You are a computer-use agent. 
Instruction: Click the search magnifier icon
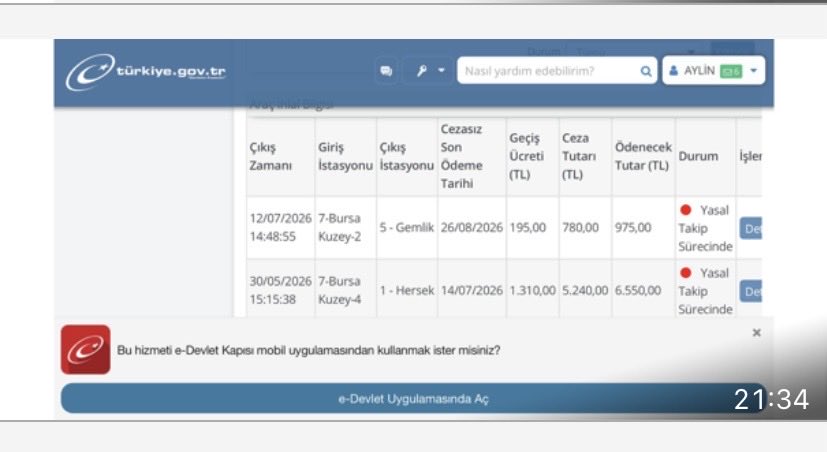click(x=646, y=71)
